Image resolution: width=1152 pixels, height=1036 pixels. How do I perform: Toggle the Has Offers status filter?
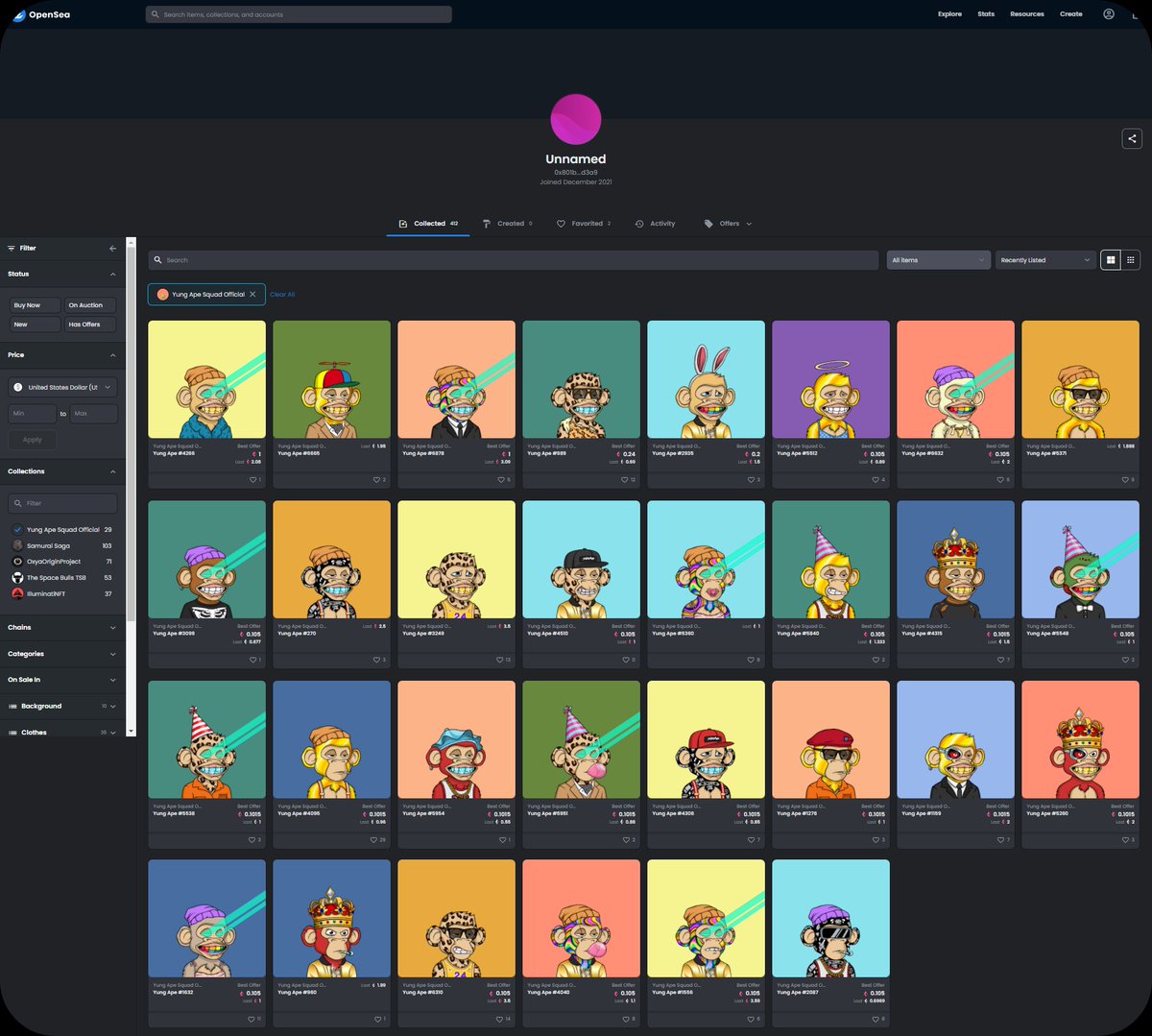point(90,325)
